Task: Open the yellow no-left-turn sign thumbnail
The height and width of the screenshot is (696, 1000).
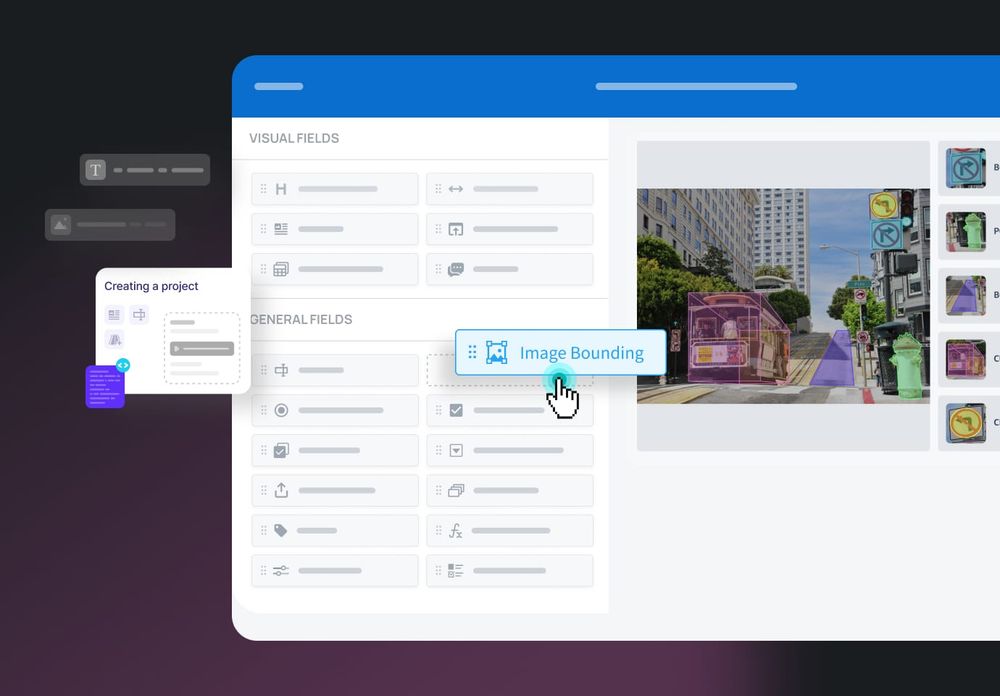Action: [x=966, y=423]
